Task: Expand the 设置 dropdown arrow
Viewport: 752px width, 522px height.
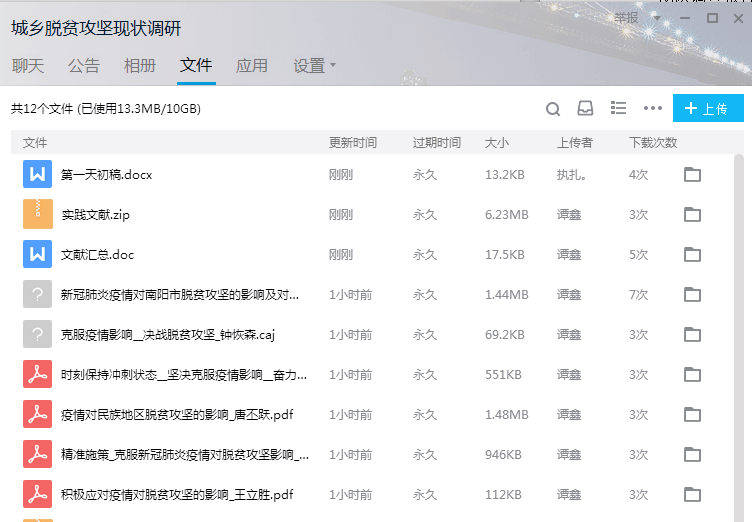Action: (x=333, y=66)
